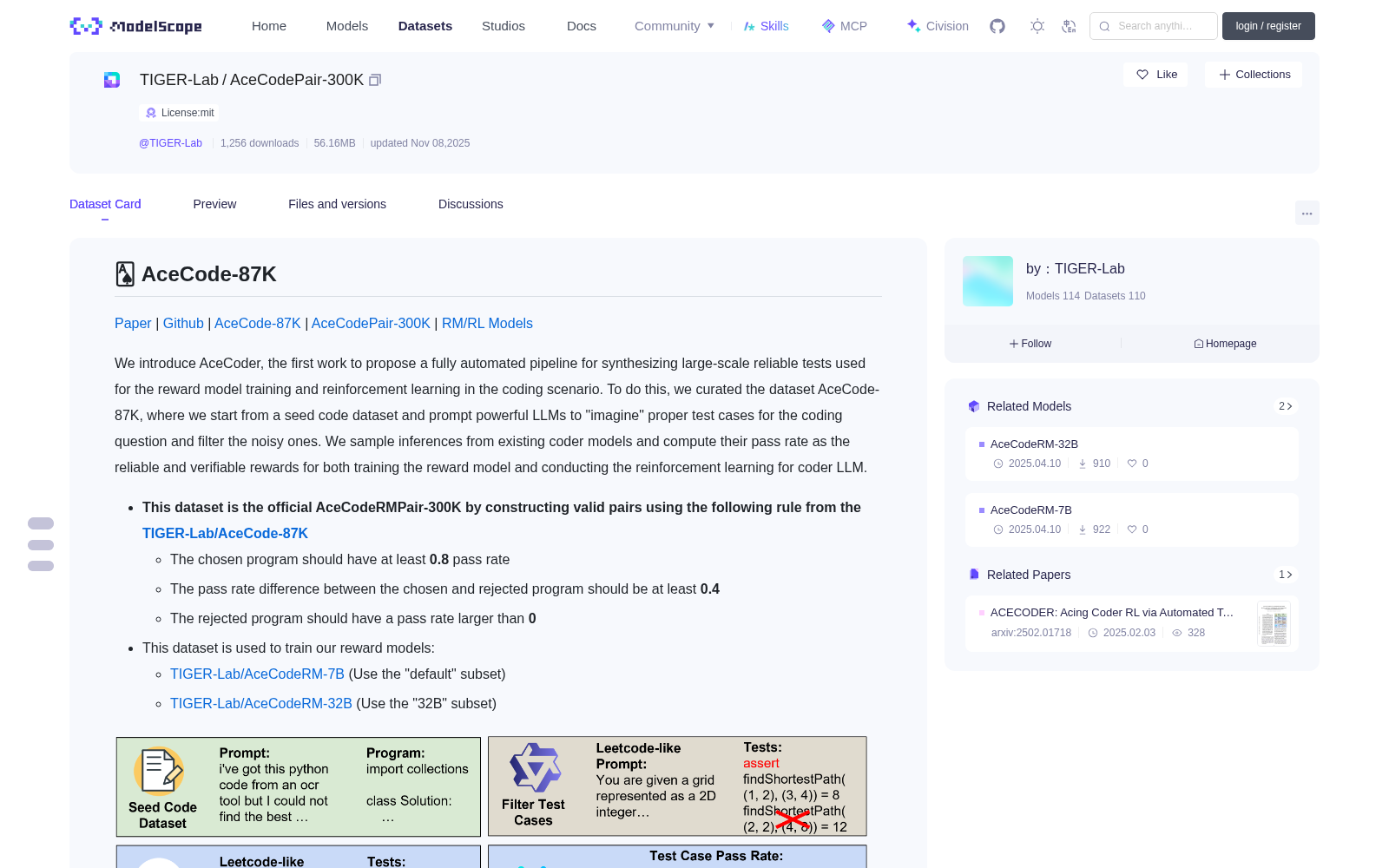Click the views eye icon on the paper card

tap(1177, 633)
